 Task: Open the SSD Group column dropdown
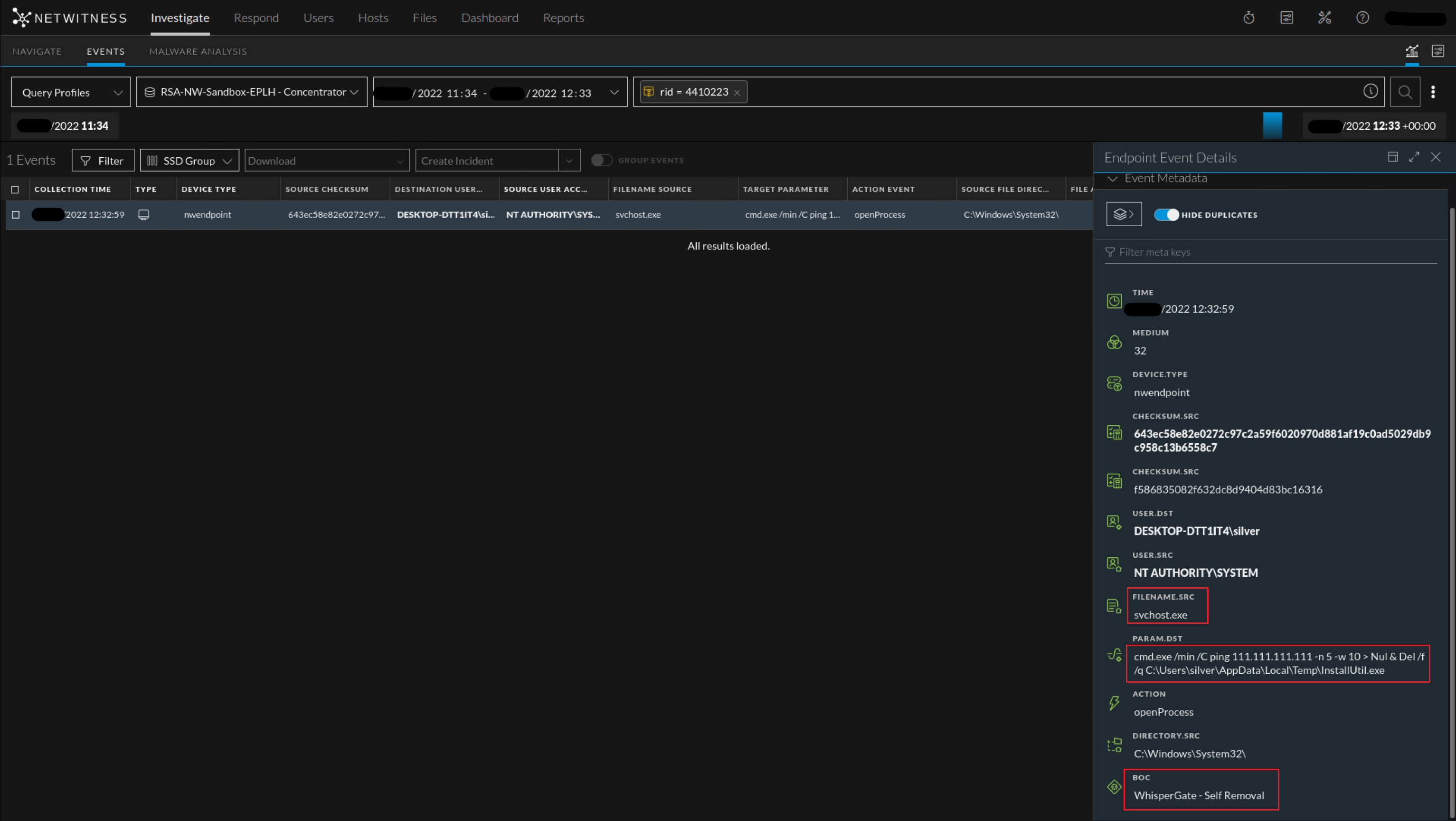[x=189, y=161]
